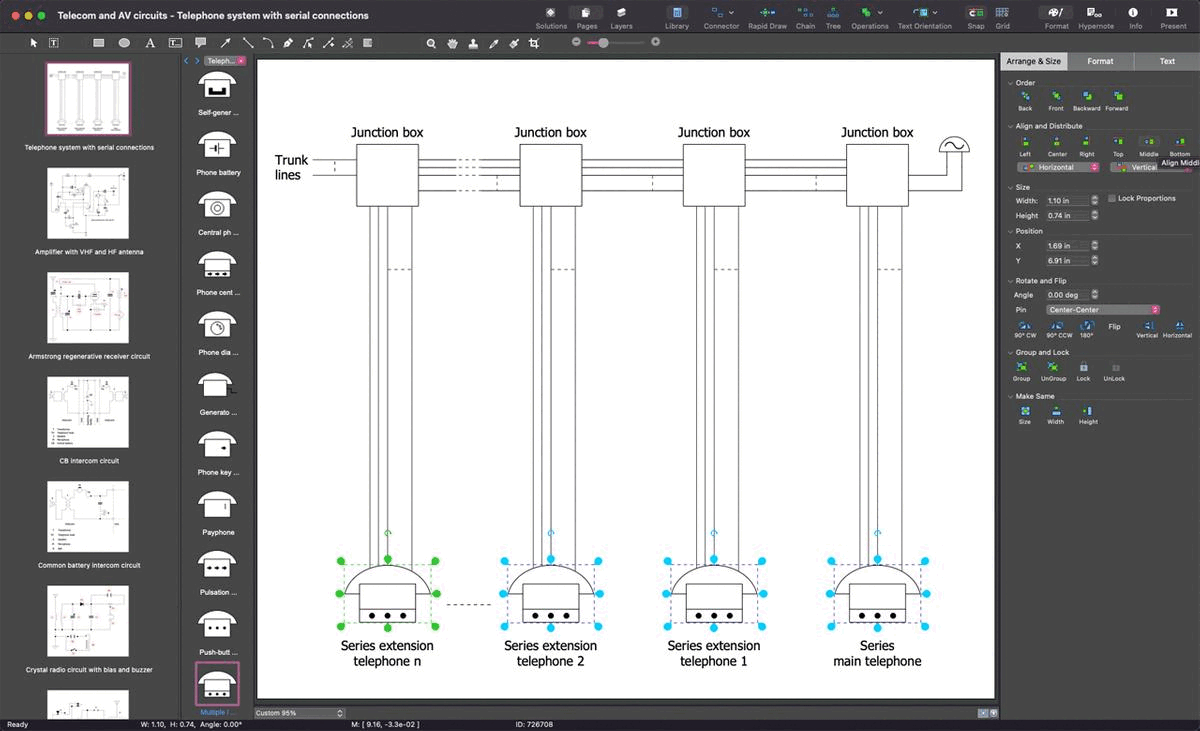Screen dimensions: 1200x731
Task: Open the Horizontal distribute dropdown
Action: coord(1060,167)
